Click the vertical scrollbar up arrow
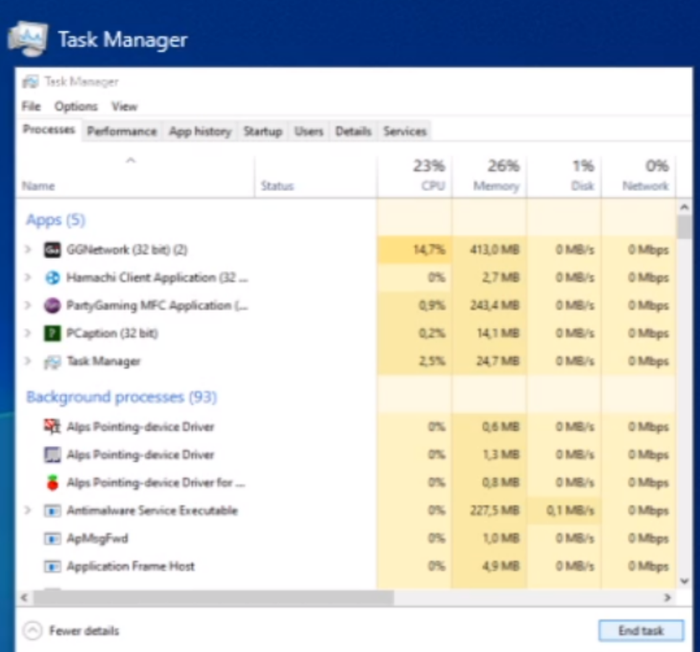 [x=684, y=207]
